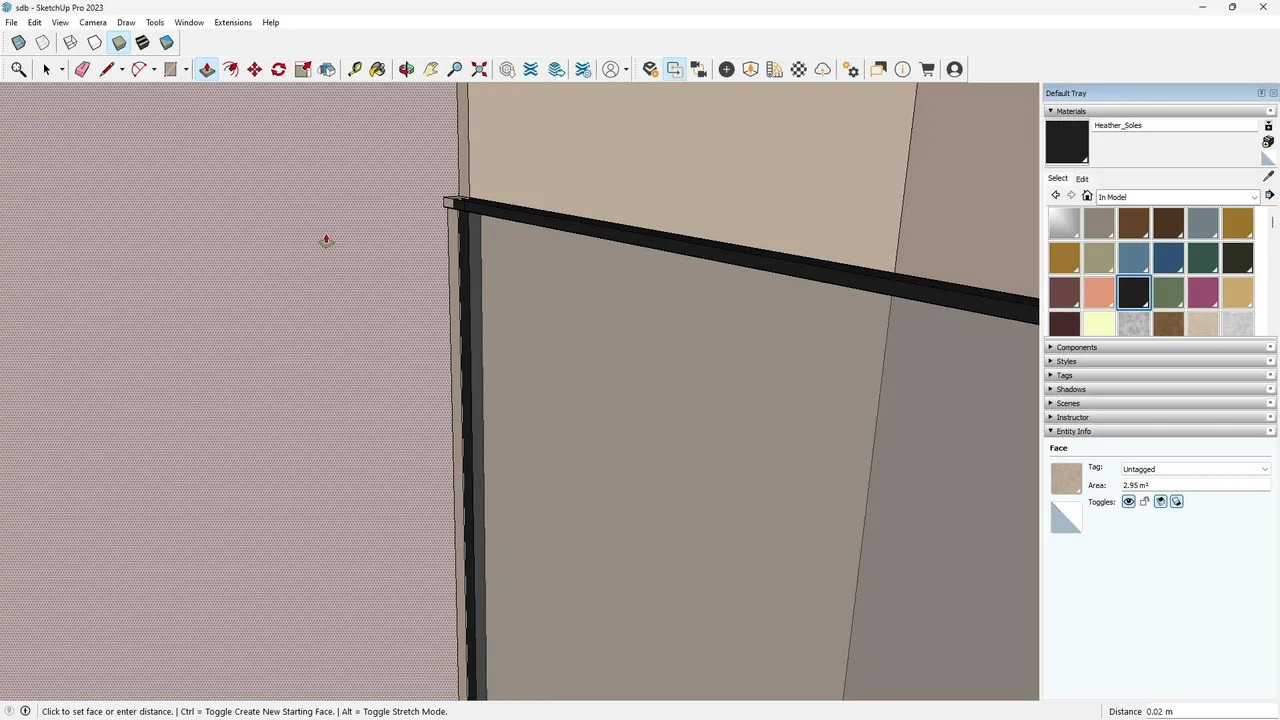Expand the Instructor panel
This screenshot has height=720, width=1280.
[x=1160, y=417]
